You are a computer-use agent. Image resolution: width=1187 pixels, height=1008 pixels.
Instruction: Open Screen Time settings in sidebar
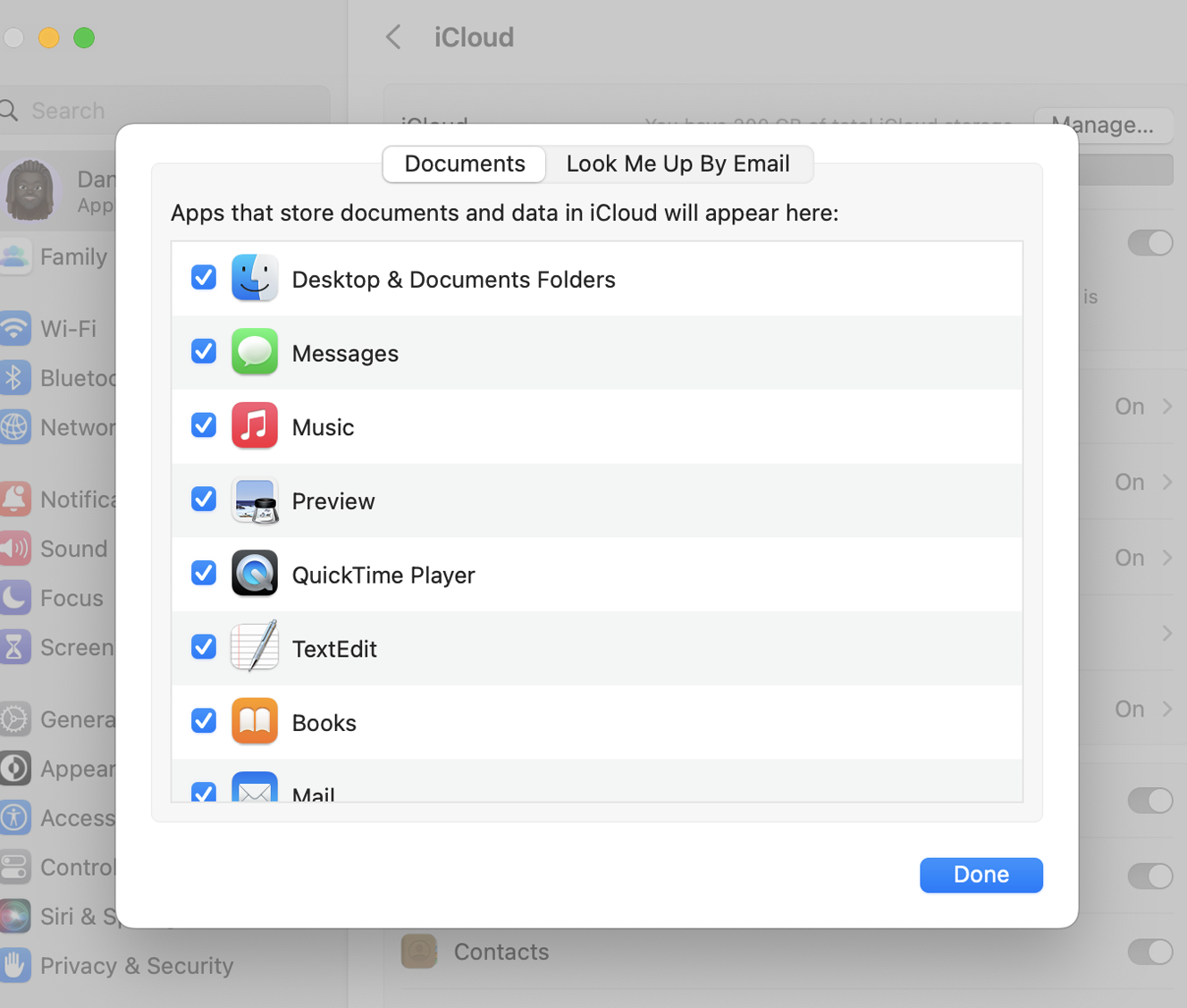pyautogui.click(x=58, y=647)
